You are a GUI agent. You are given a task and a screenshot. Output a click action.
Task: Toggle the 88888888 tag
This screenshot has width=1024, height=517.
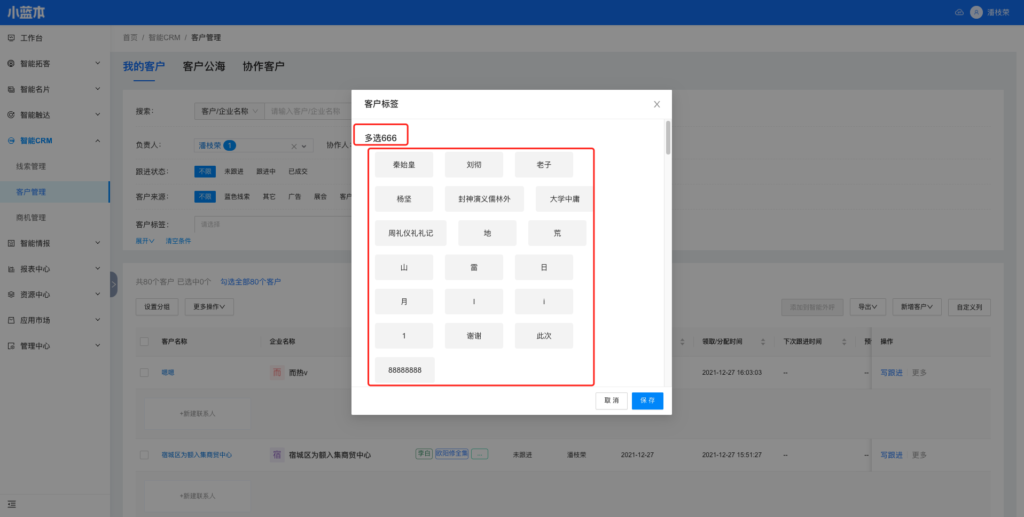pyautogui.click(x=404, y=370)
